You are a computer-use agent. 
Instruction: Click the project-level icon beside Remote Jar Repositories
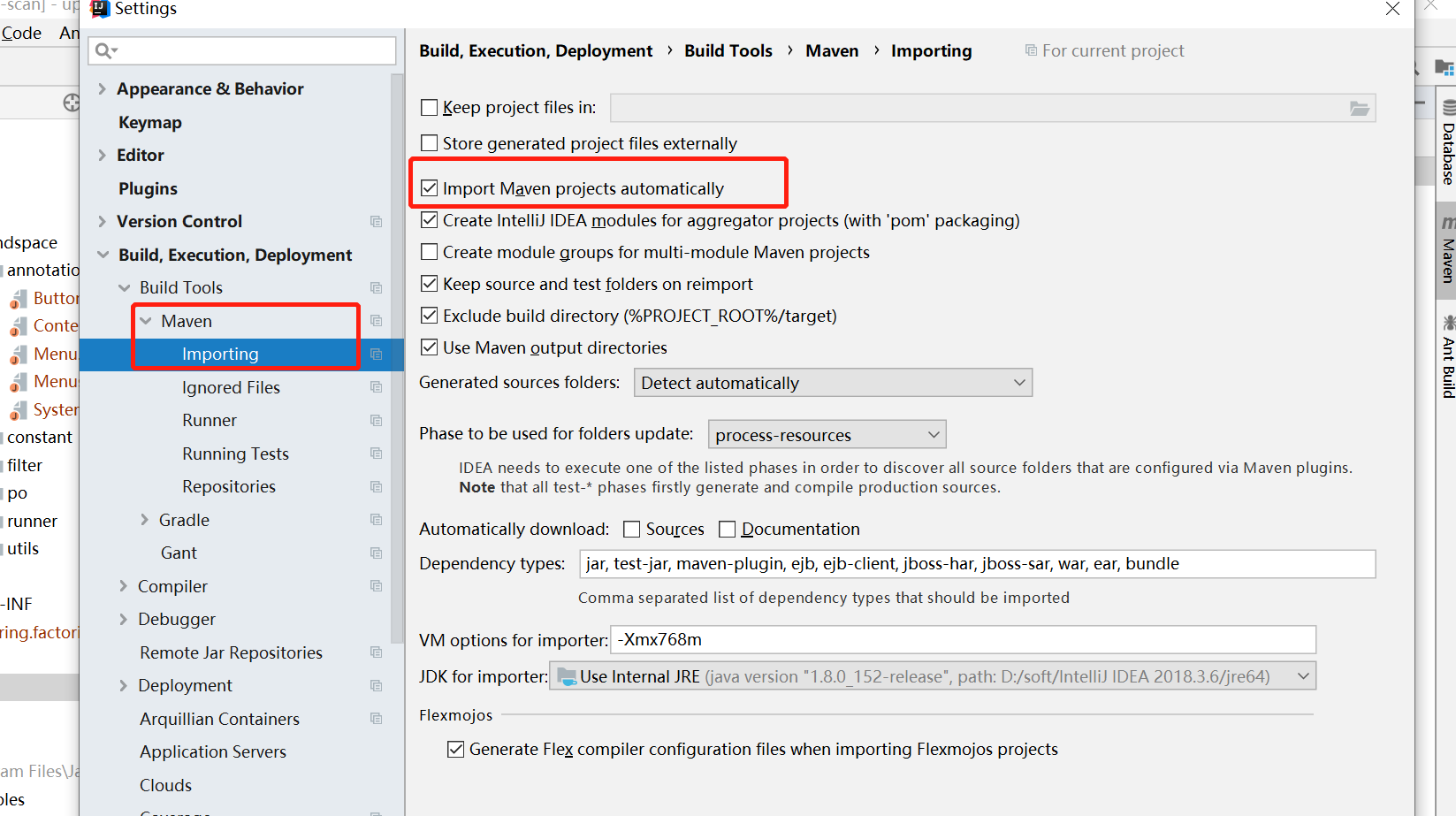coord(376,652)
